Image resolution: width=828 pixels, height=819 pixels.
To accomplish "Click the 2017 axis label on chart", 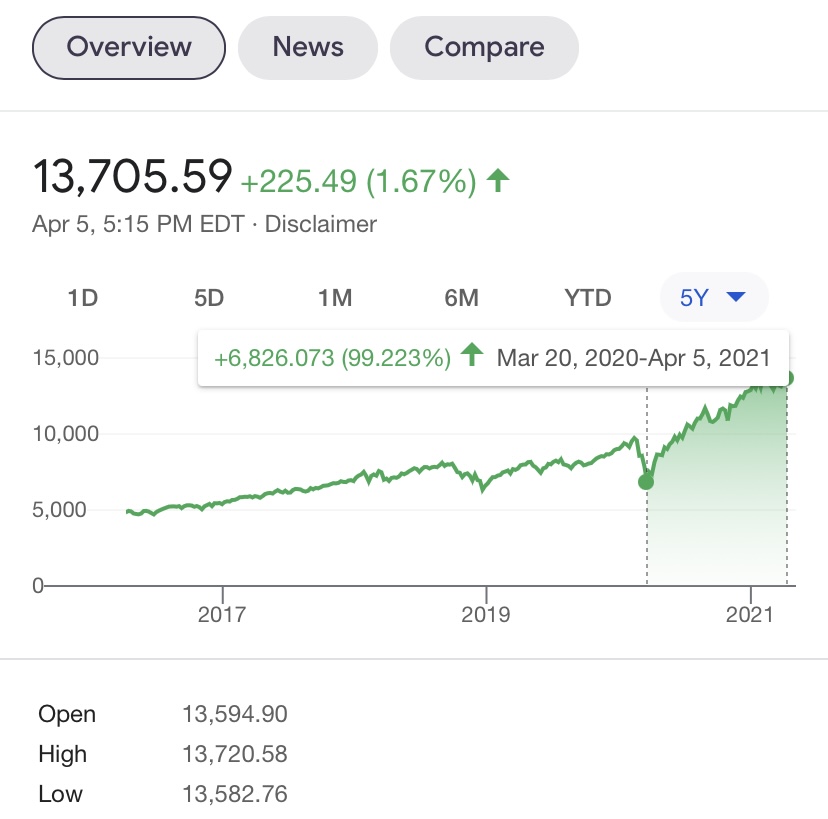I will pos(222,615).
